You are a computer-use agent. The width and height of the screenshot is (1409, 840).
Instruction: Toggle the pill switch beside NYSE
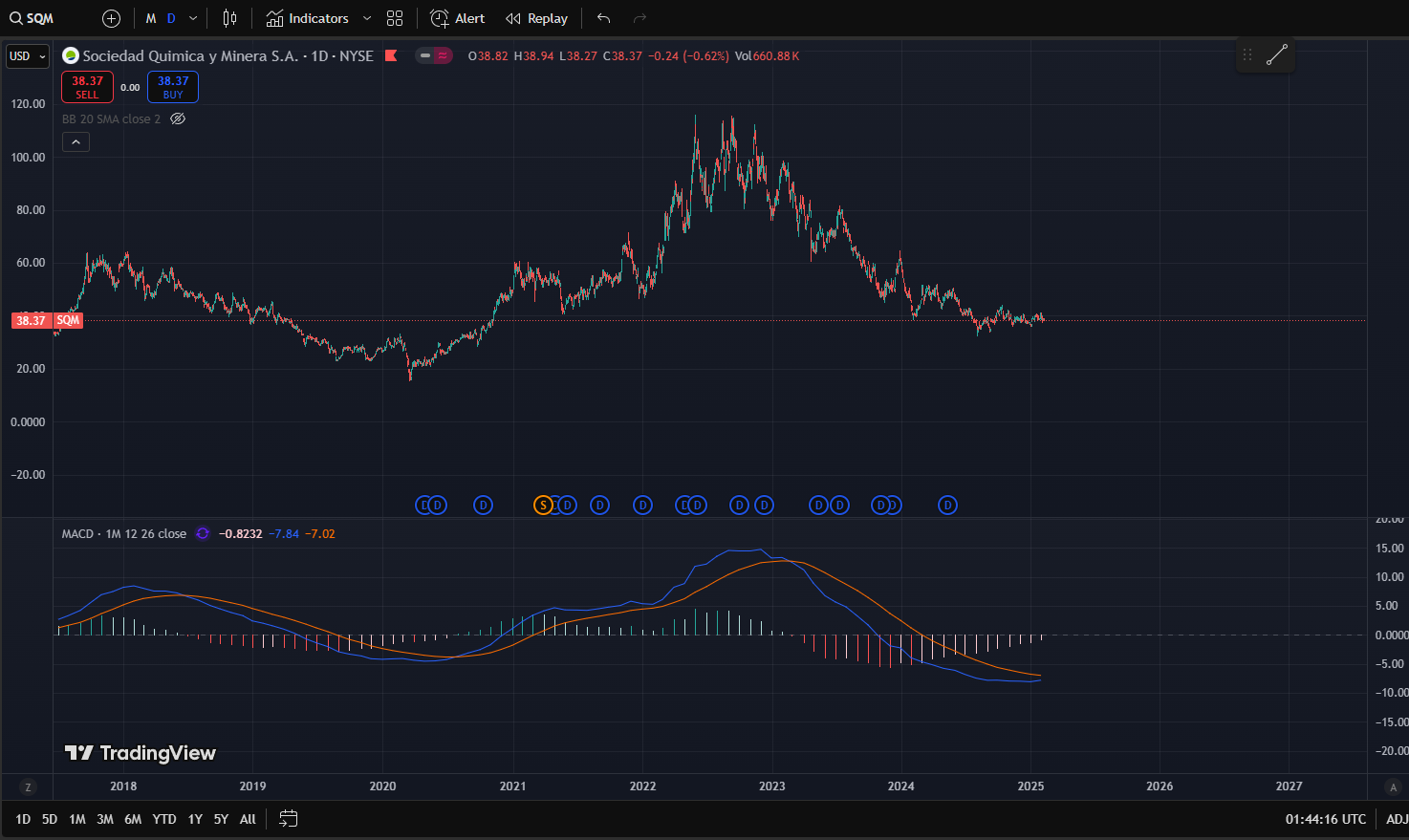[x=434, y=55]
